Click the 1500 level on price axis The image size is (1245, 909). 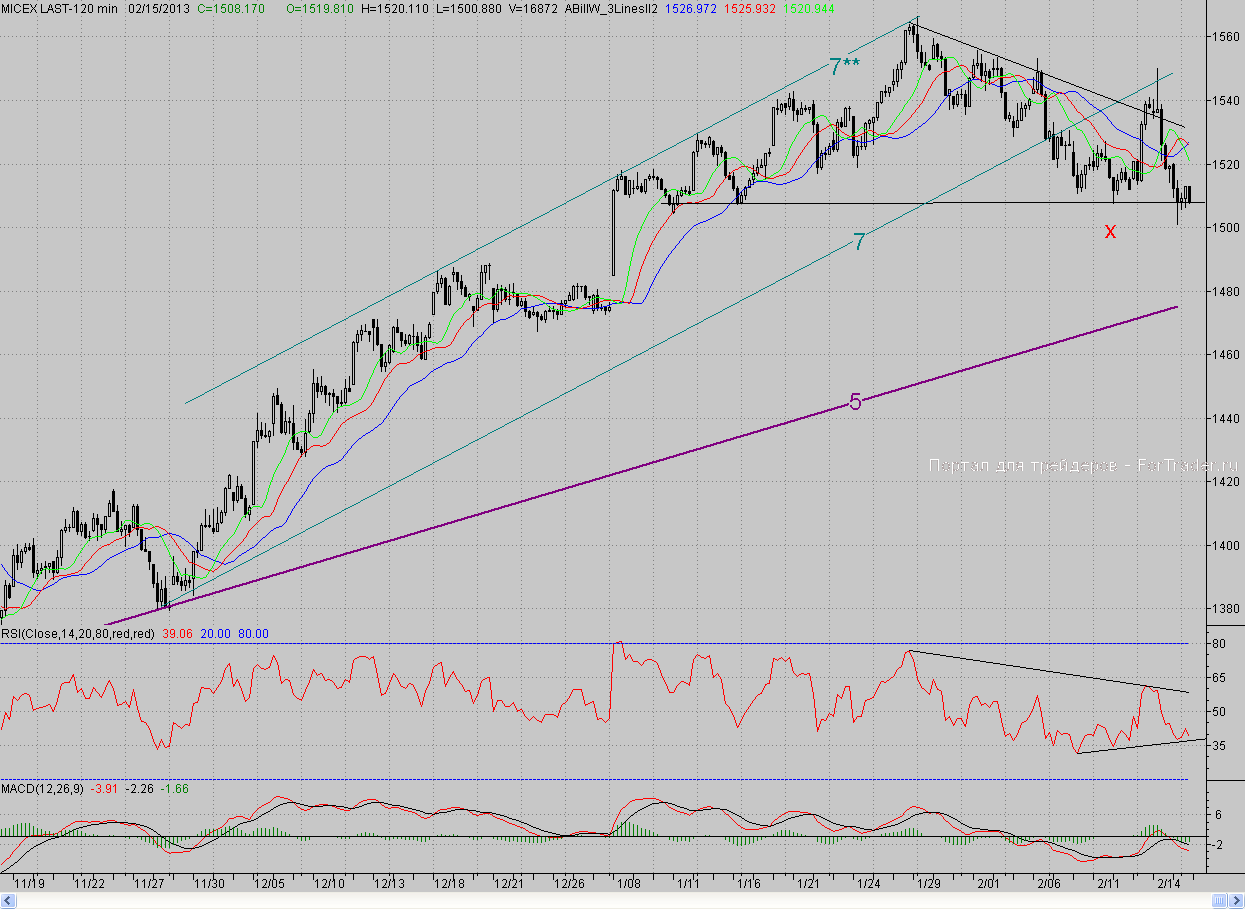pyautogui.click(x=1225, y=228)
